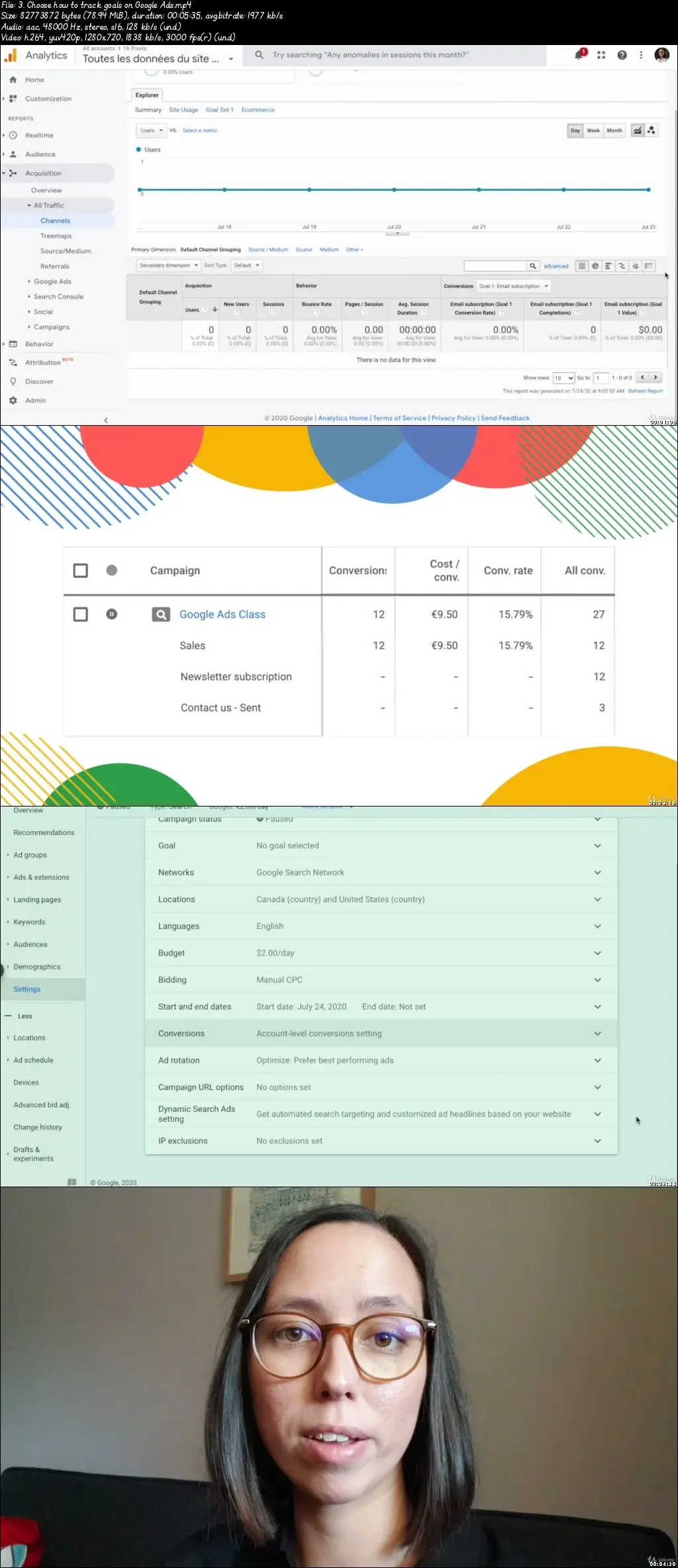Click the Discover lightbulb icon
Screen dimensions: 678x1568
click(x=13, y=381)
